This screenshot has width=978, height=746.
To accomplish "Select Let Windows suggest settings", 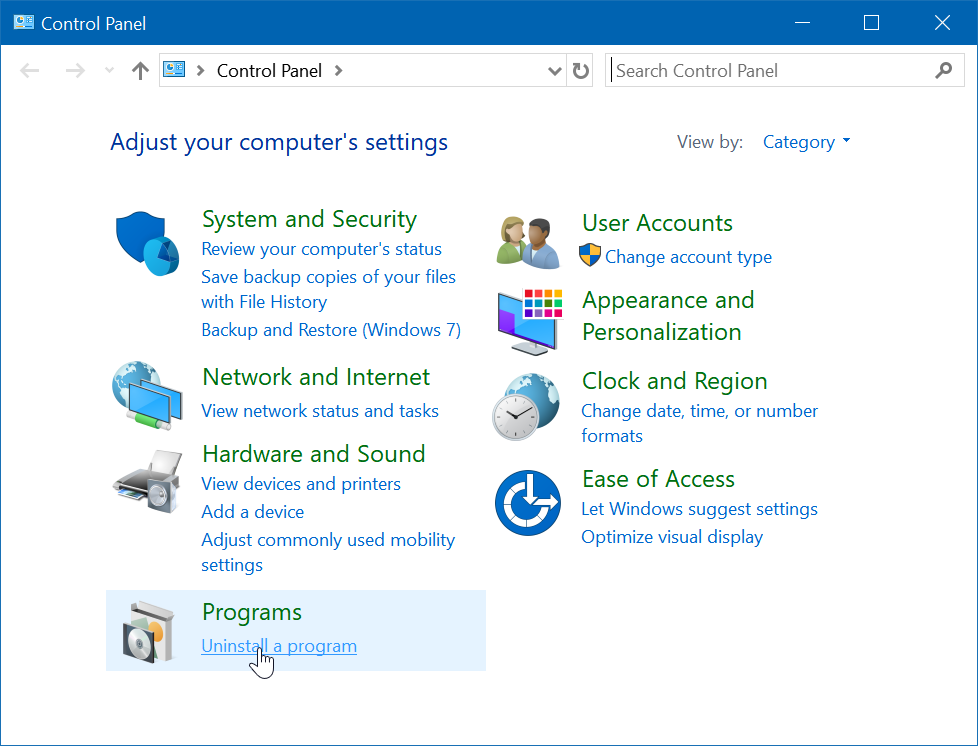I will point(699,508).
